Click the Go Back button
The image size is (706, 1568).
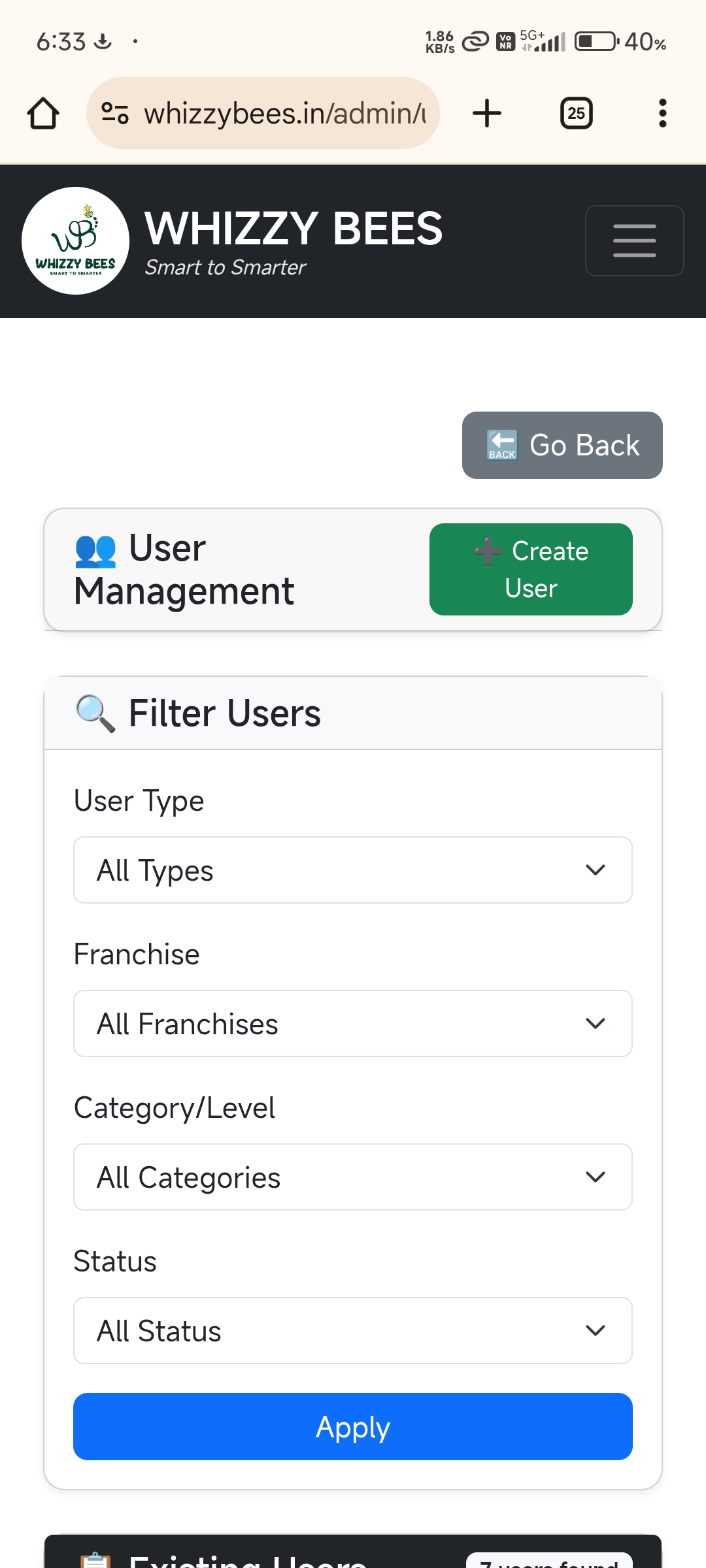pos(562,445)
